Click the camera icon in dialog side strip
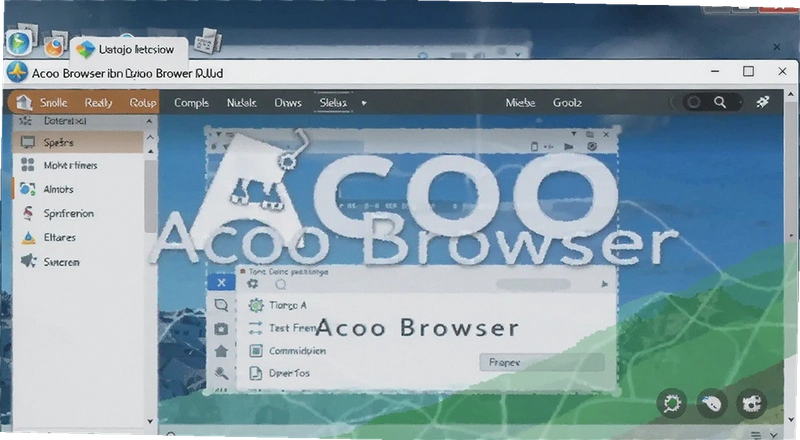 pyautogui.click(x=221, y=329)
